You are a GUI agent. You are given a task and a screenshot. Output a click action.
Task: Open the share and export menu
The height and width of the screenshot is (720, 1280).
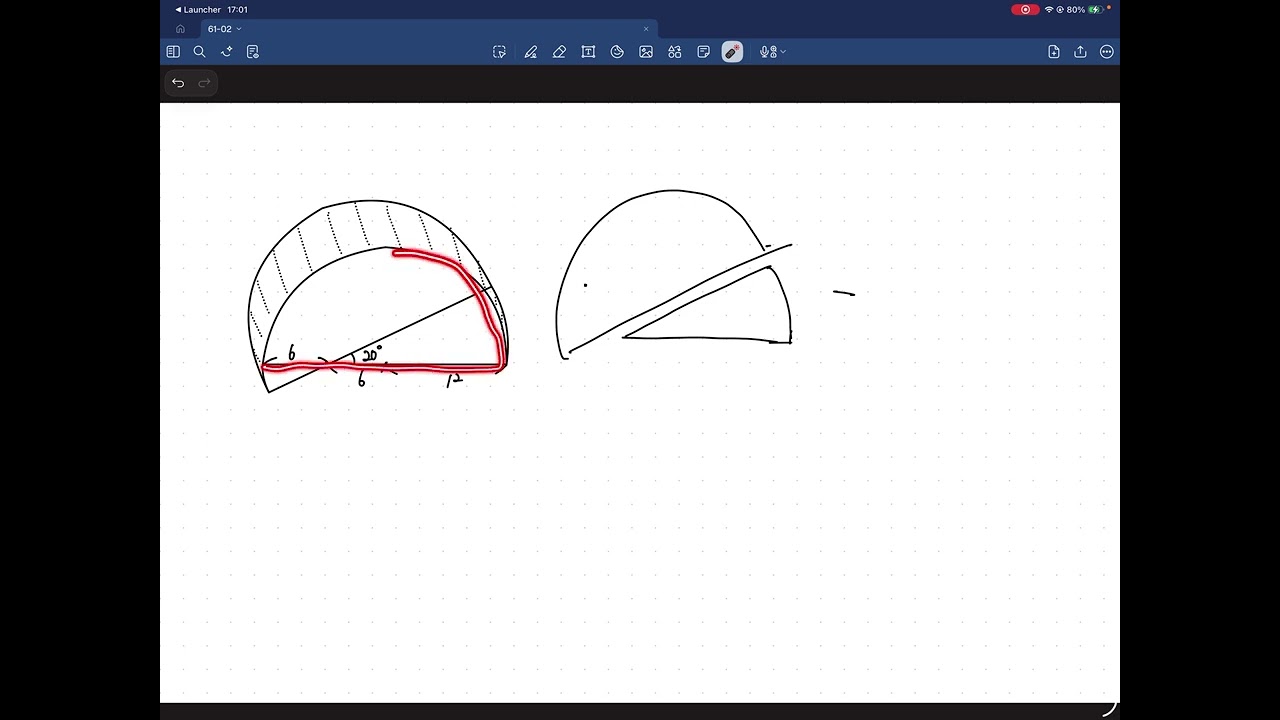click(x=1080, y=52)
